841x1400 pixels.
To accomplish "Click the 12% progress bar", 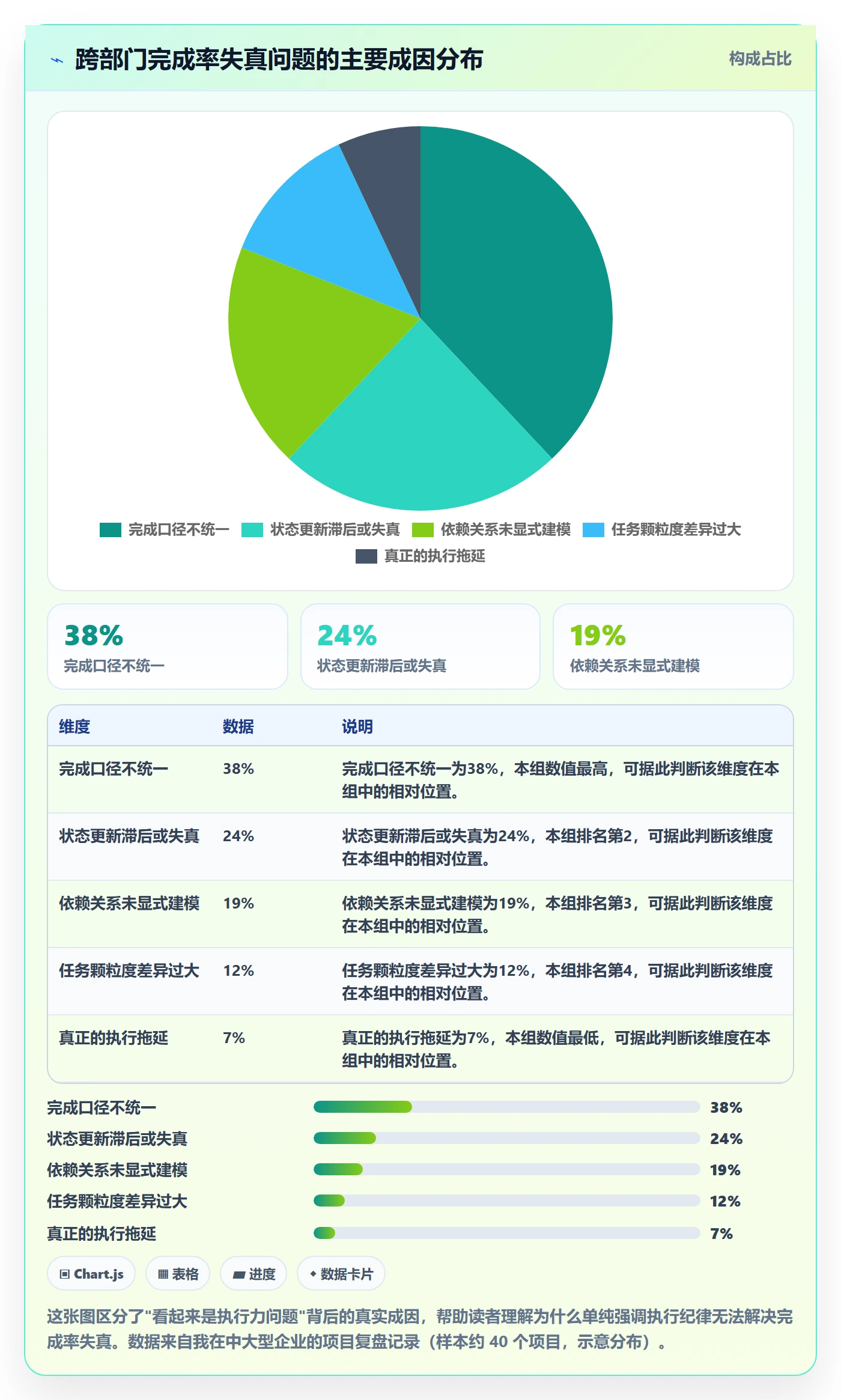I will 507,1201.
